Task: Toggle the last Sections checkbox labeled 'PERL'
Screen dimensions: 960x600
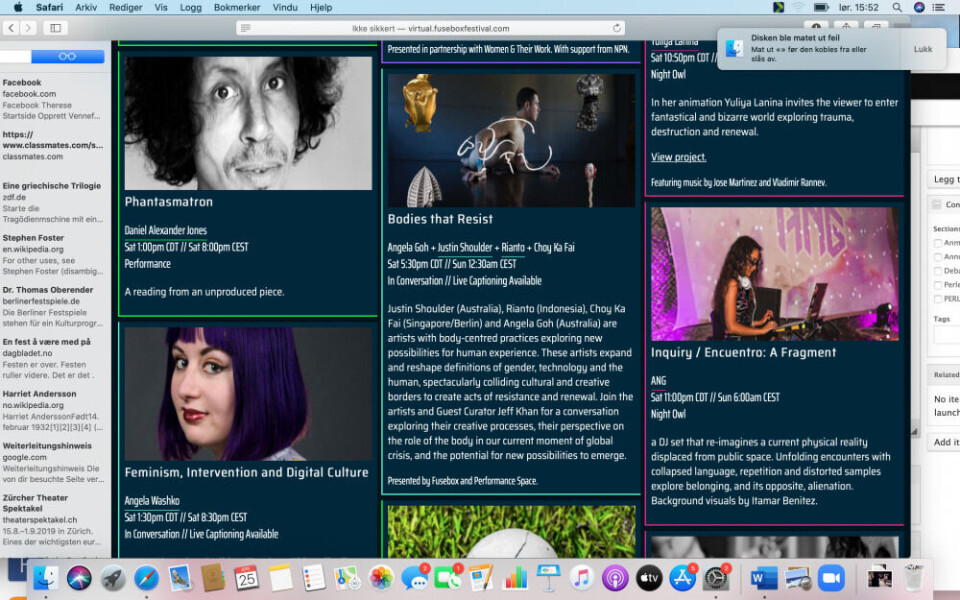Action: (938, 299)
